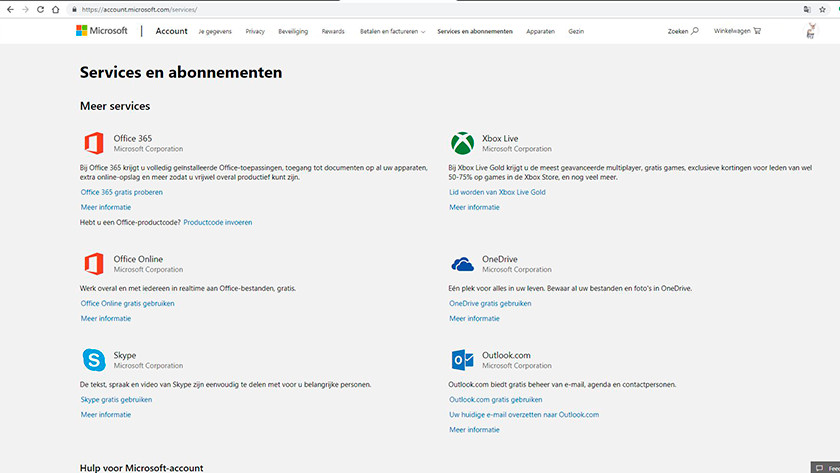Click the Office 365 logo icon
Viewport: 840px width, 473px height.
coord(93,143)
